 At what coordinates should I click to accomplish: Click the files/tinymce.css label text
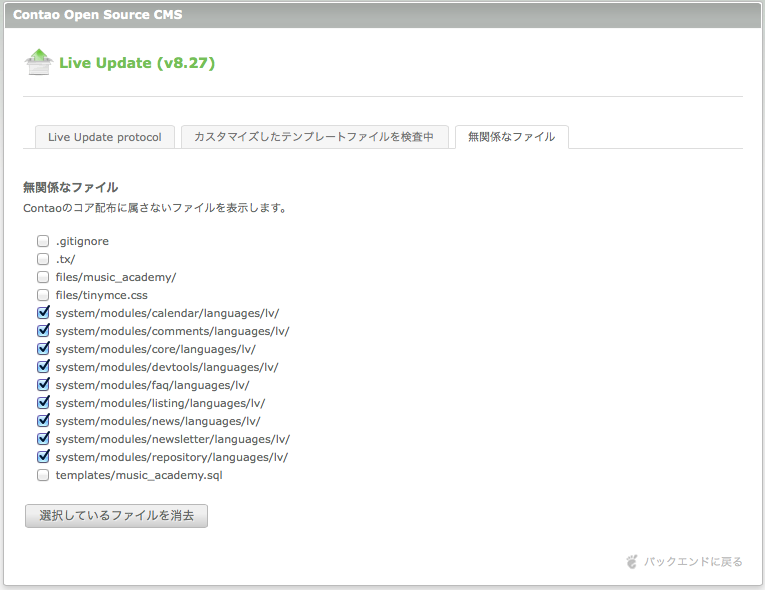(x=101, y=295)
